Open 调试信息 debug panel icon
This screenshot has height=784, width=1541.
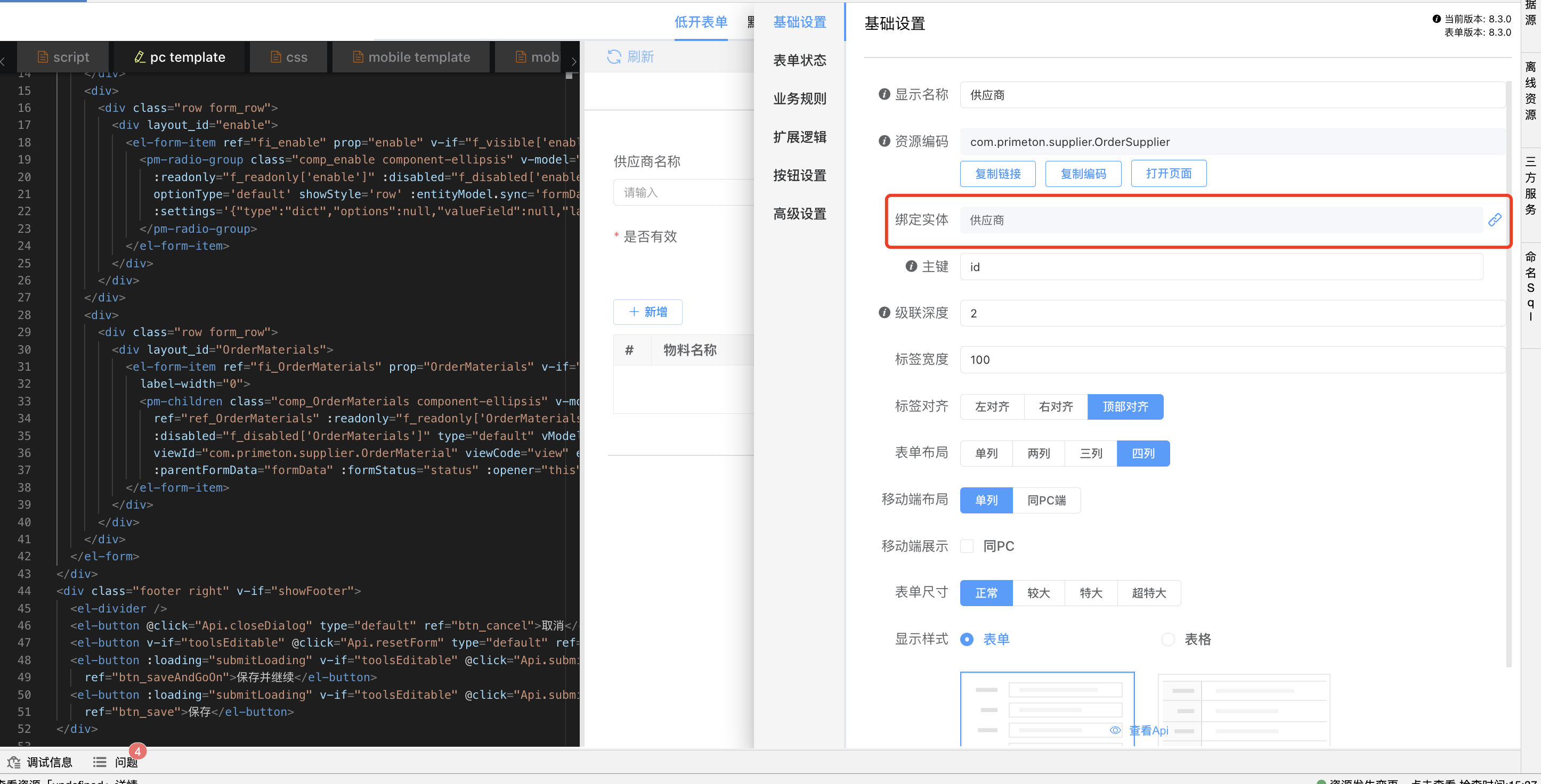(x=14, y=762)
